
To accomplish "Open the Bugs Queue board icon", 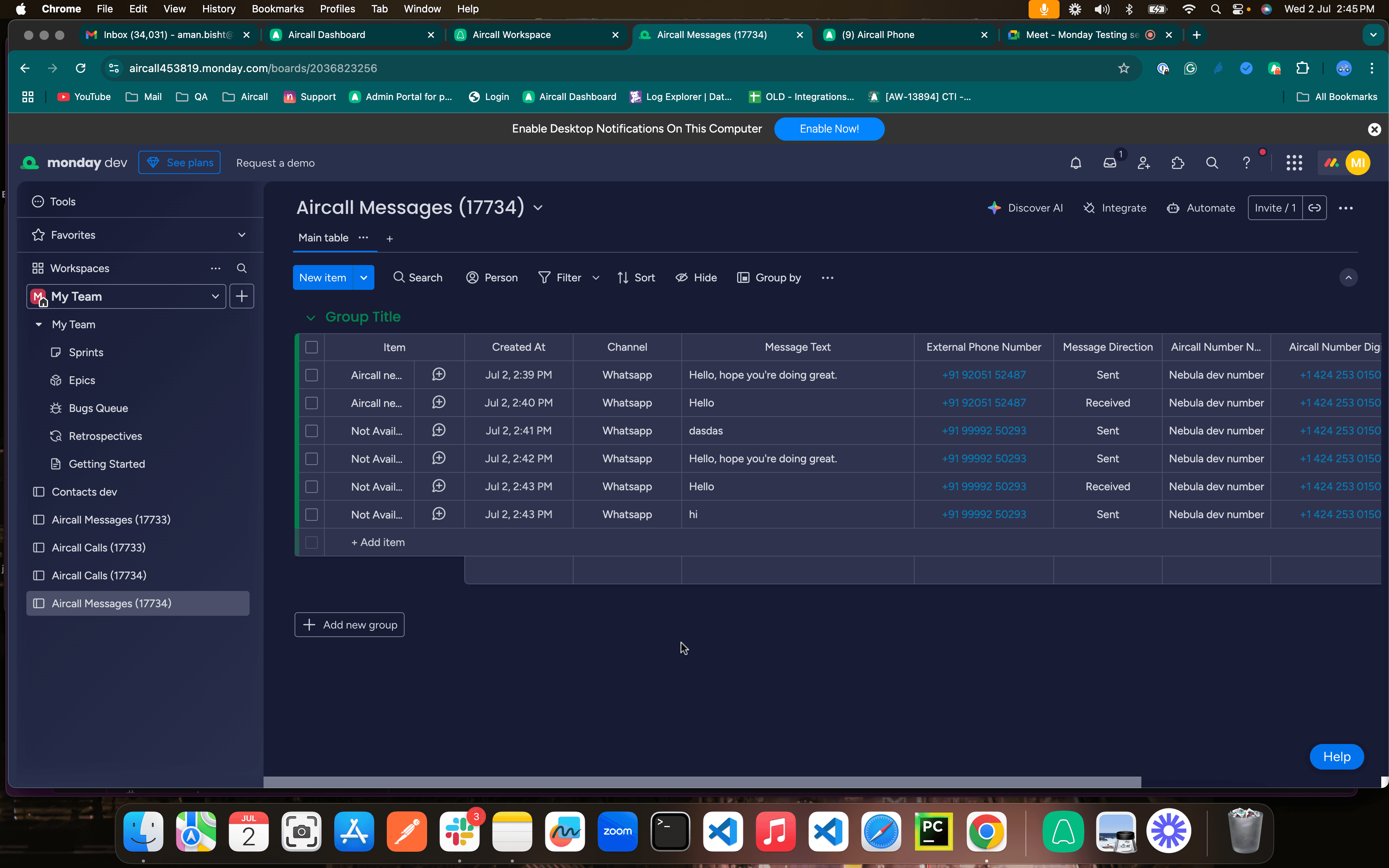I will [56, 408].
